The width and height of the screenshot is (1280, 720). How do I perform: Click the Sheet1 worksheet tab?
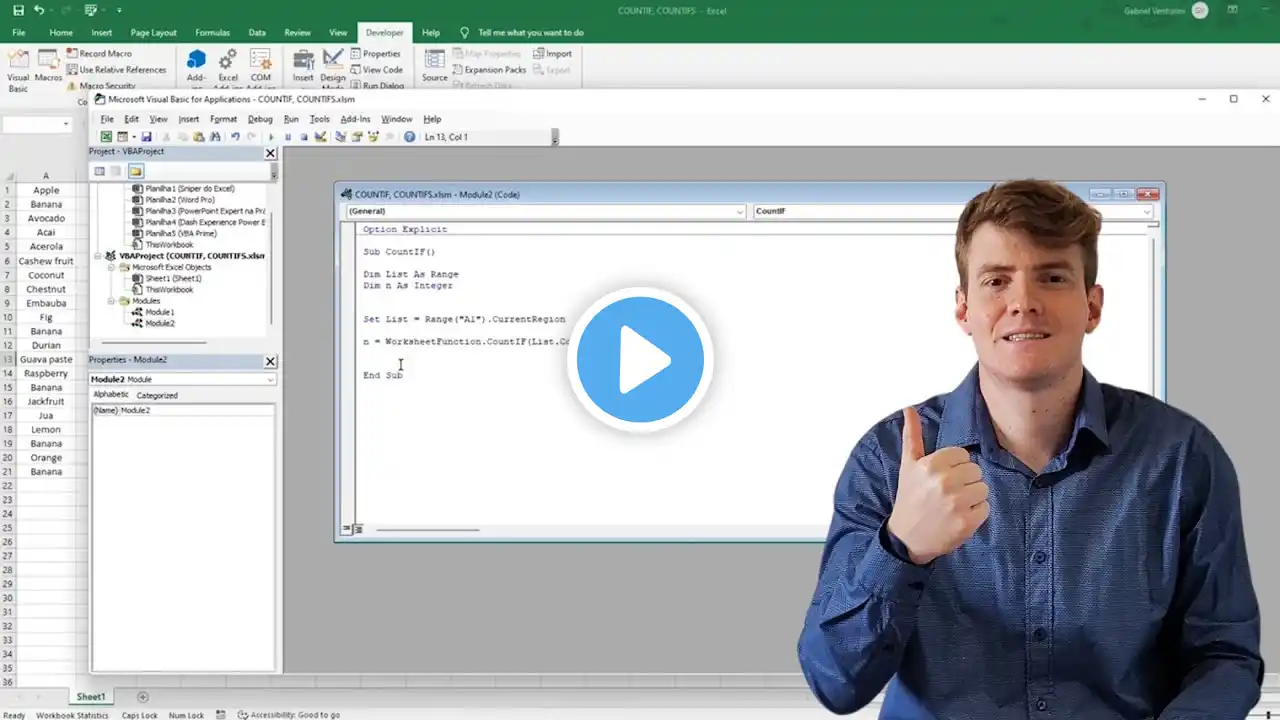[x=91, y=696]
